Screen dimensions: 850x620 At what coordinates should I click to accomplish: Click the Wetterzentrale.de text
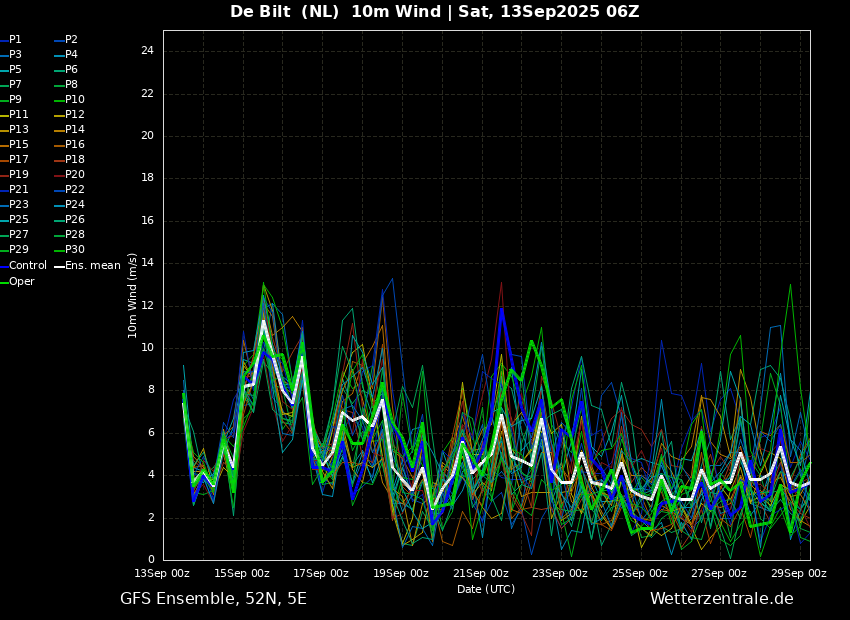pos(722,599)
